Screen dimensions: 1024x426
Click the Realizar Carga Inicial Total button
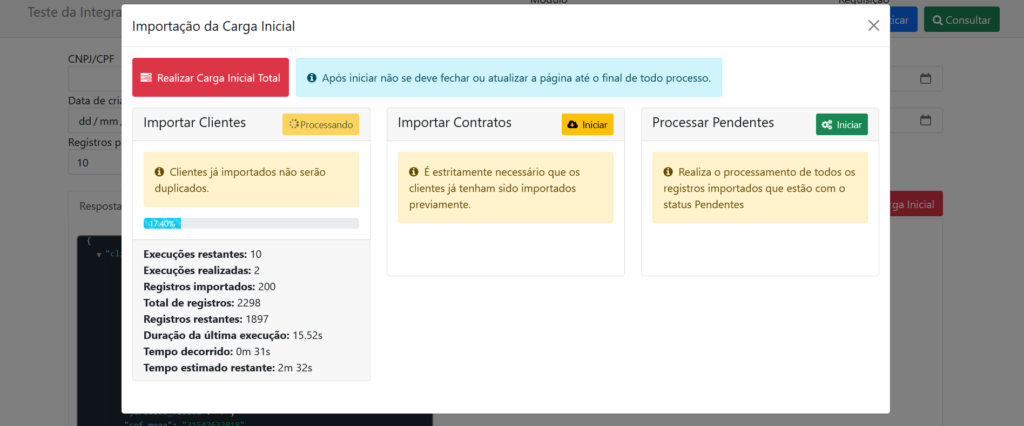[210, 78]
